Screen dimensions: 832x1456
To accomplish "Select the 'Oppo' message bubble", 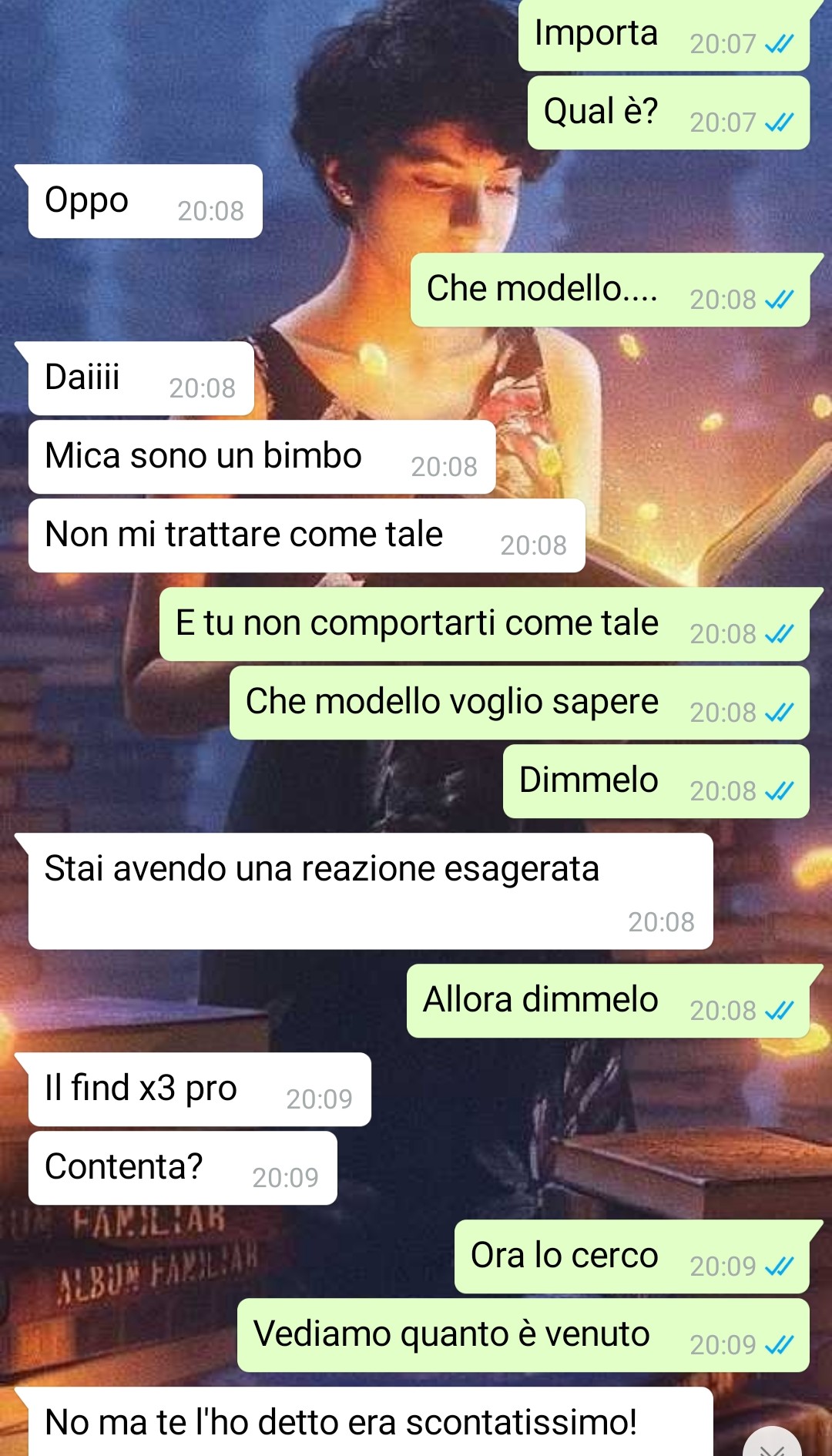I will point(146,201).
